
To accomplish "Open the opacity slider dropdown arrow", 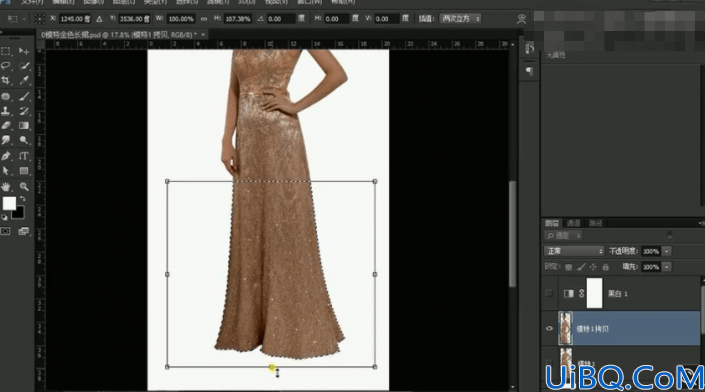I will pyautogui.click(x=667, y=251).
